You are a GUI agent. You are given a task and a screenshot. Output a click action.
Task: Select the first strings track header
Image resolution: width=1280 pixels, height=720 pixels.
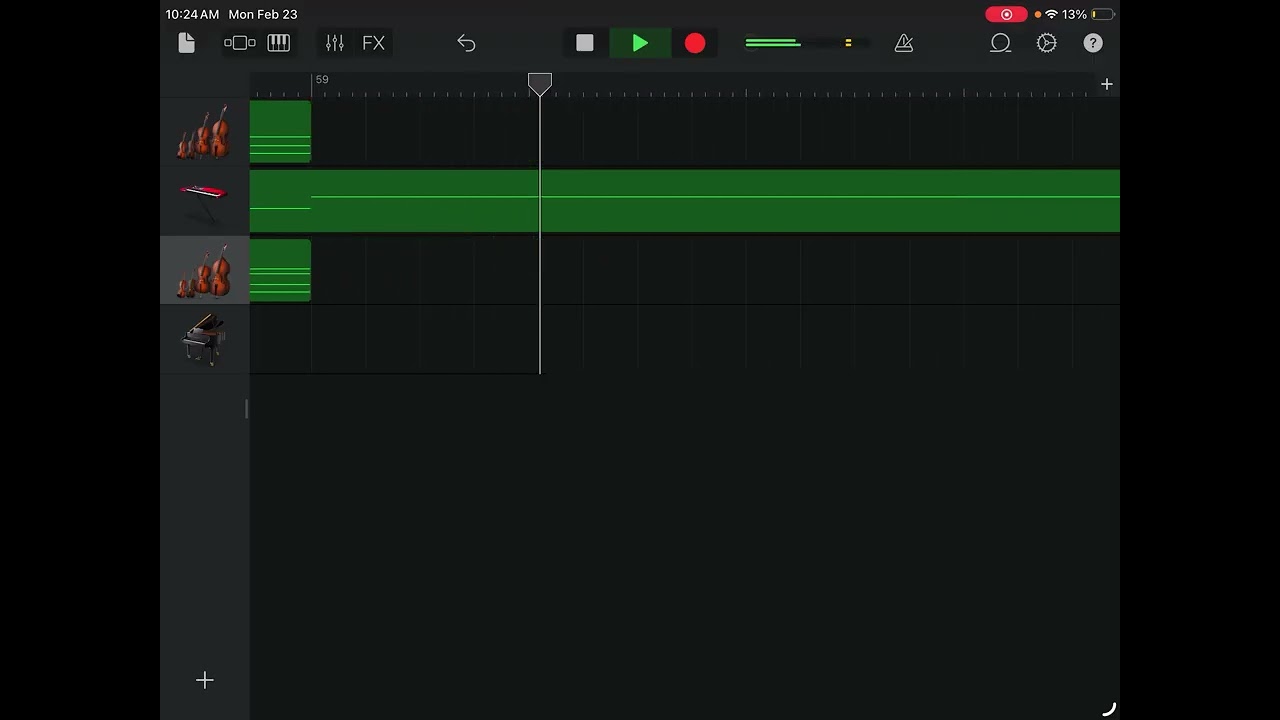click(204, 132)
